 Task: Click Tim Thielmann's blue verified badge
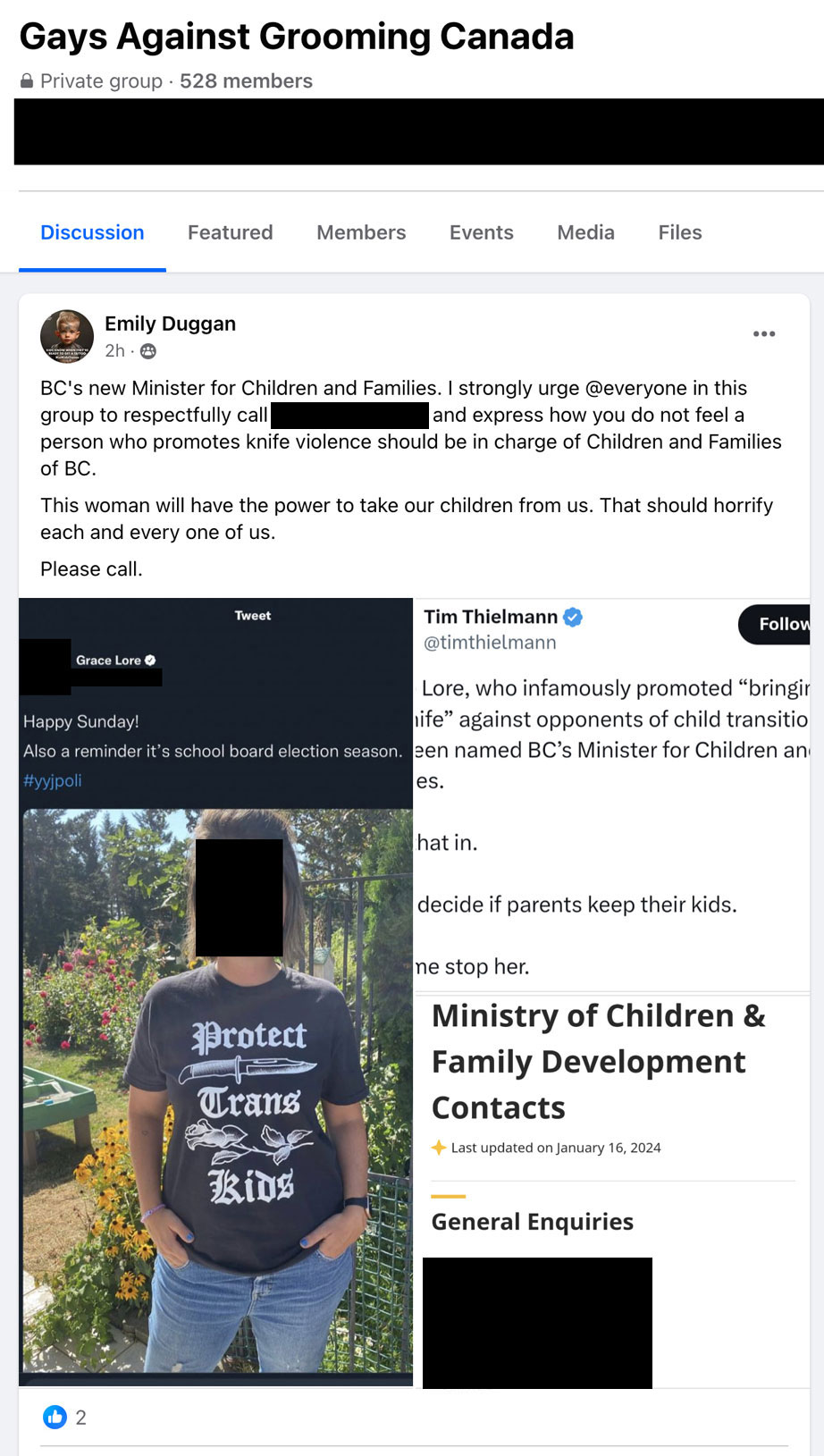(573, 617)
